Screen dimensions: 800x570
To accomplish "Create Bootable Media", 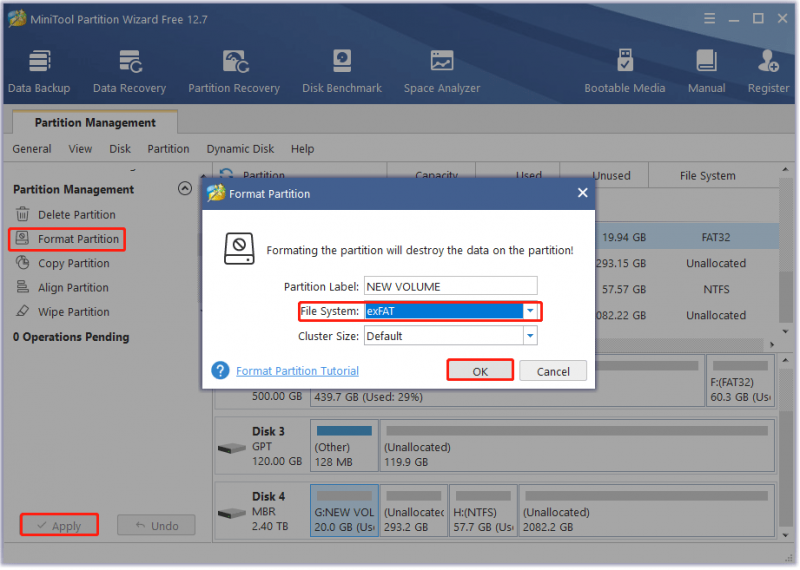I will [x=624, y=71].
